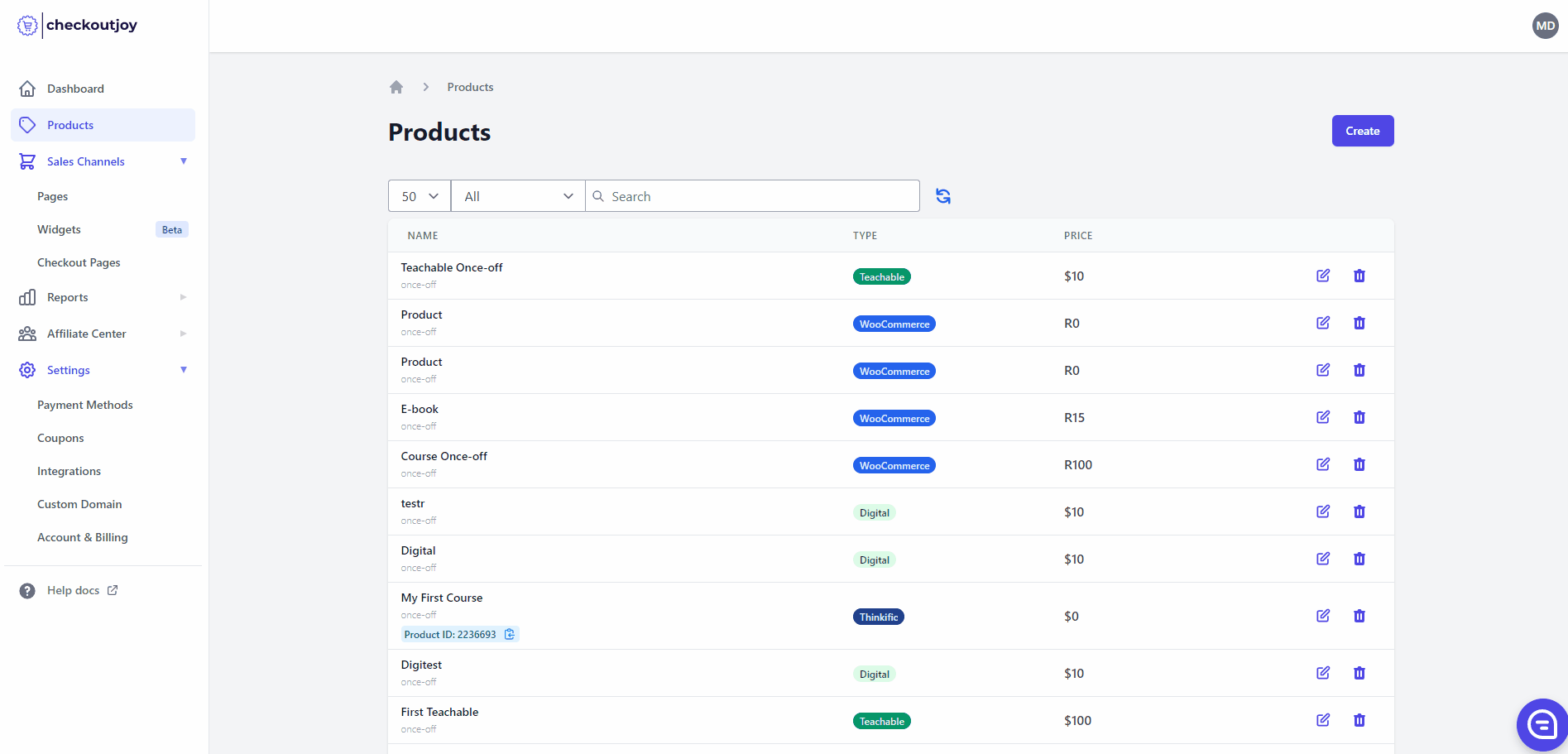Open the Payment Methods page
Image resolution: width=1568 pixels, height=754 pixels.
click(x=85, y=405)
